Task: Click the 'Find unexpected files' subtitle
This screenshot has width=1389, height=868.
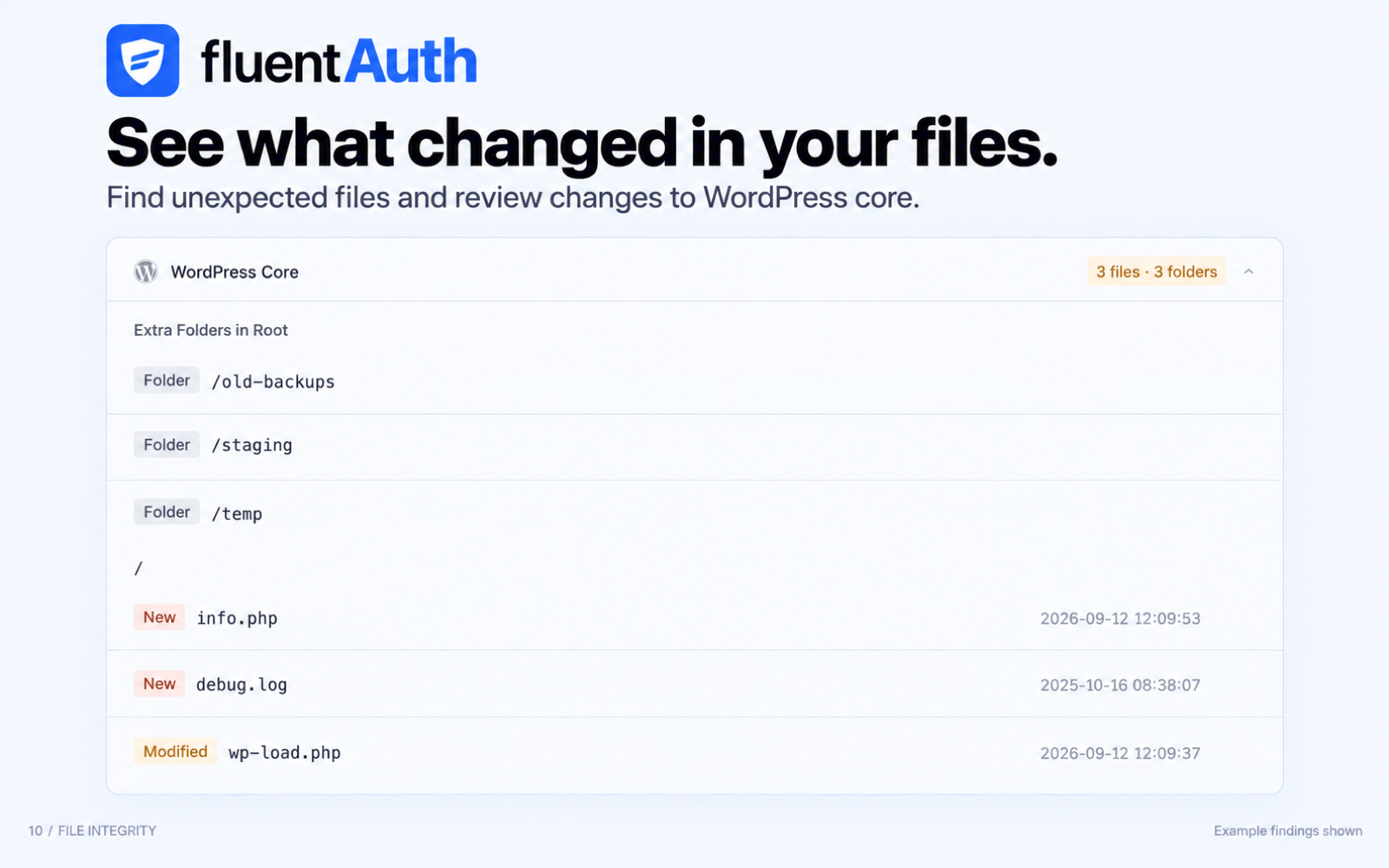Action: click(513, 198)
